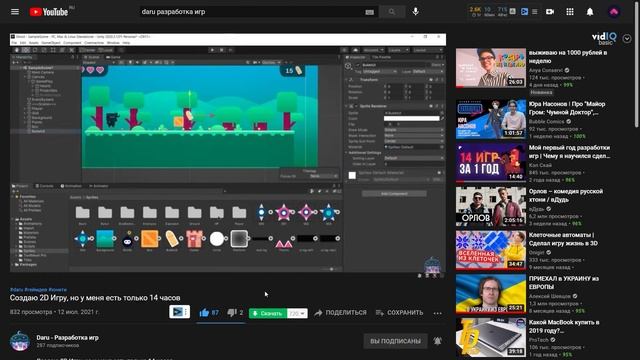Open the account avatar menu
The height and width of the screenshot is (360, 640).
[x=614, y=12]
